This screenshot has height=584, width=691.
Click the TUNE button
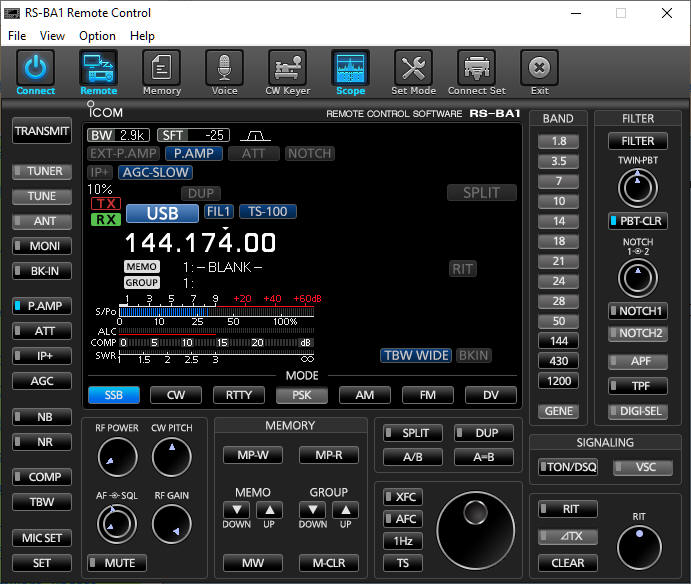(42, 196)
